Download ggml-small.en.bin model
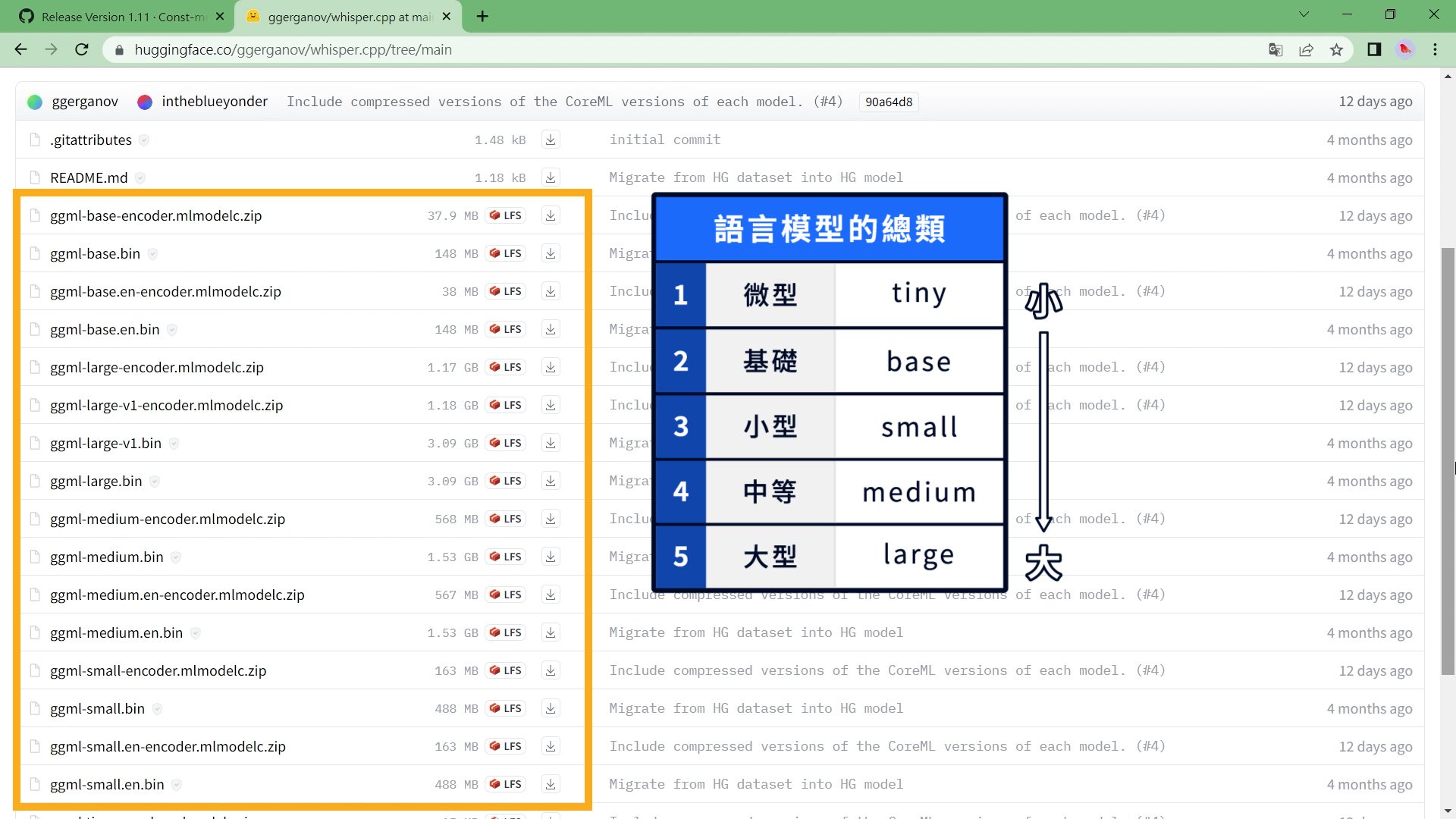The image size is (1456, 819). 551,784
